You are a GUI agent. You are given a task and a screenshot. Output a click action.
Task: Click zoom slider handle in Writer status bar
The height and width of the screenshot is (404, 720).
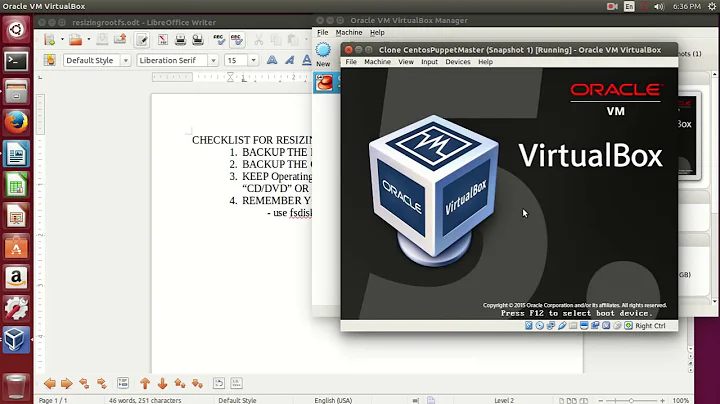coord(631,400)
